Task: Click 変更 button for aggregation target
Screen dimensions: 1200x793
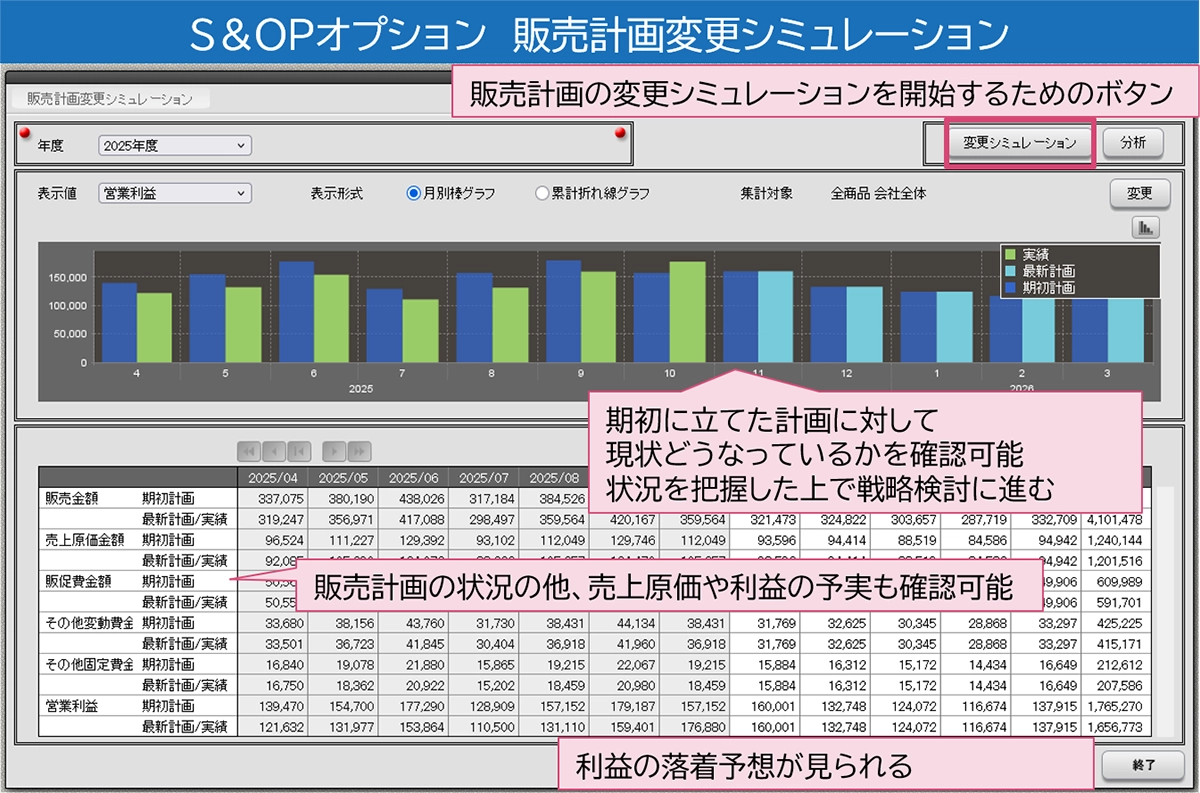Action: click(x=1139, y=193)
